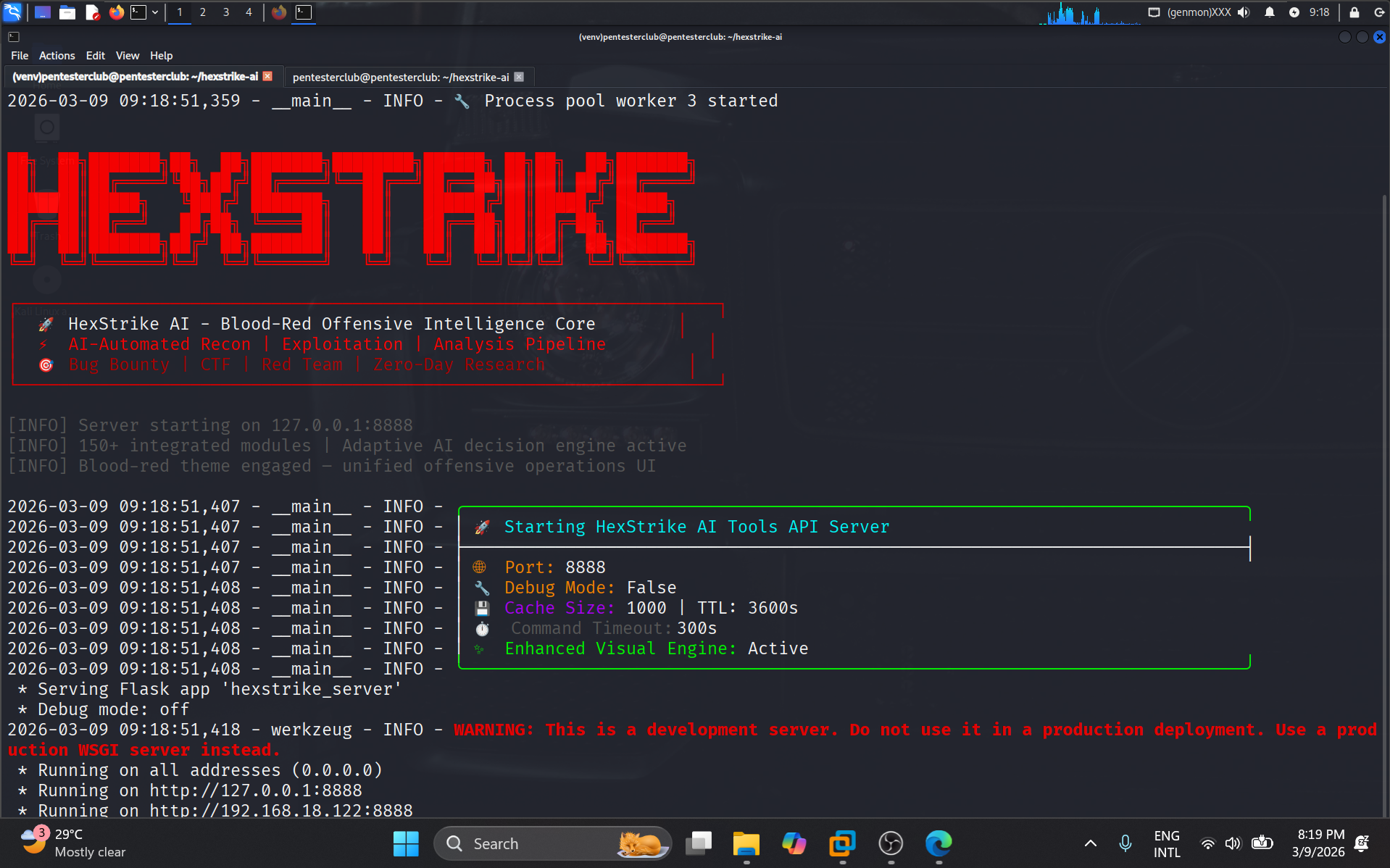The width and height of the screenshot is (1390, 868).
Task: Click the screen lock icon in top panel
Action: pos(1353,12)
